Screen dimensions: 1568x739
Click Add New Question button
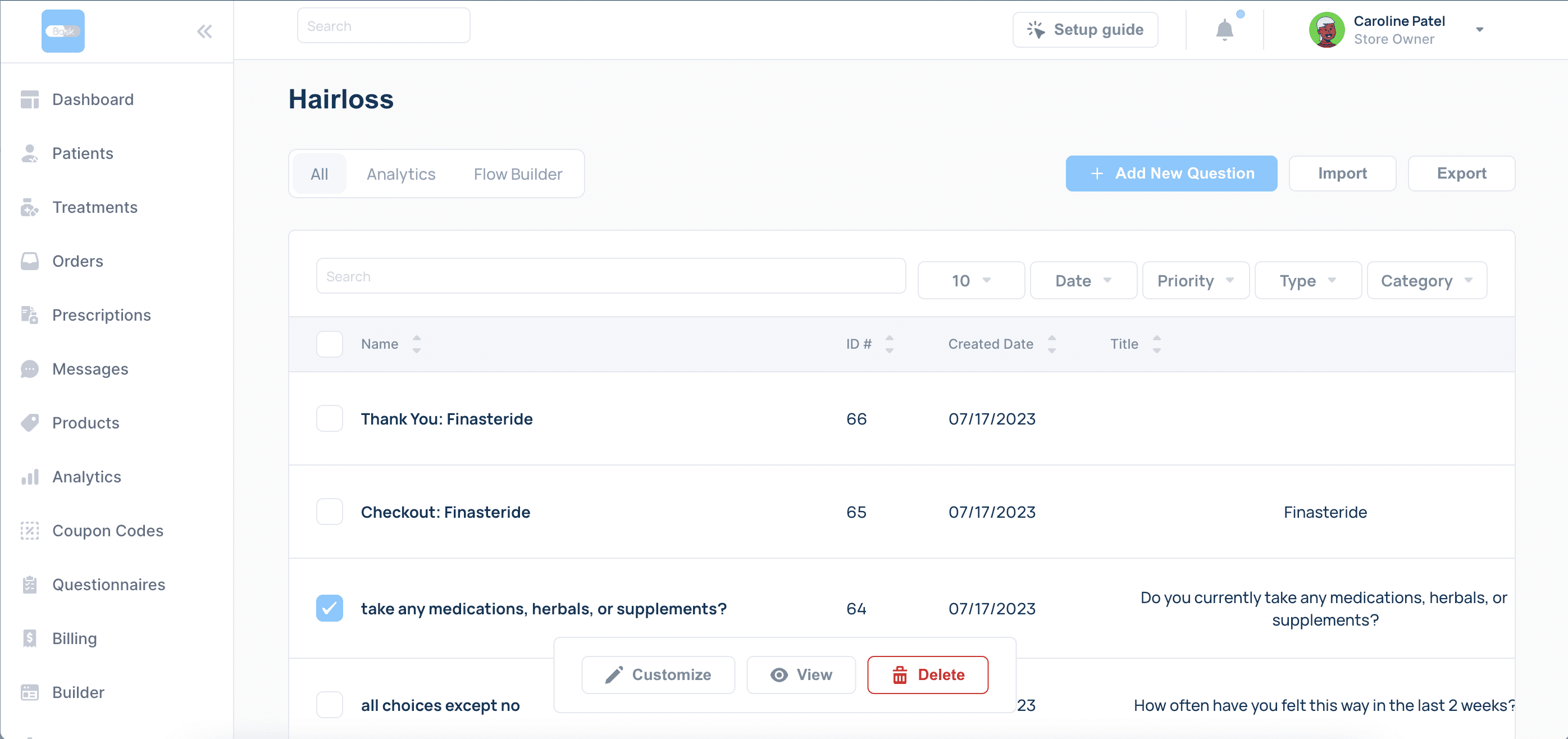click(x=1170, y=174)
